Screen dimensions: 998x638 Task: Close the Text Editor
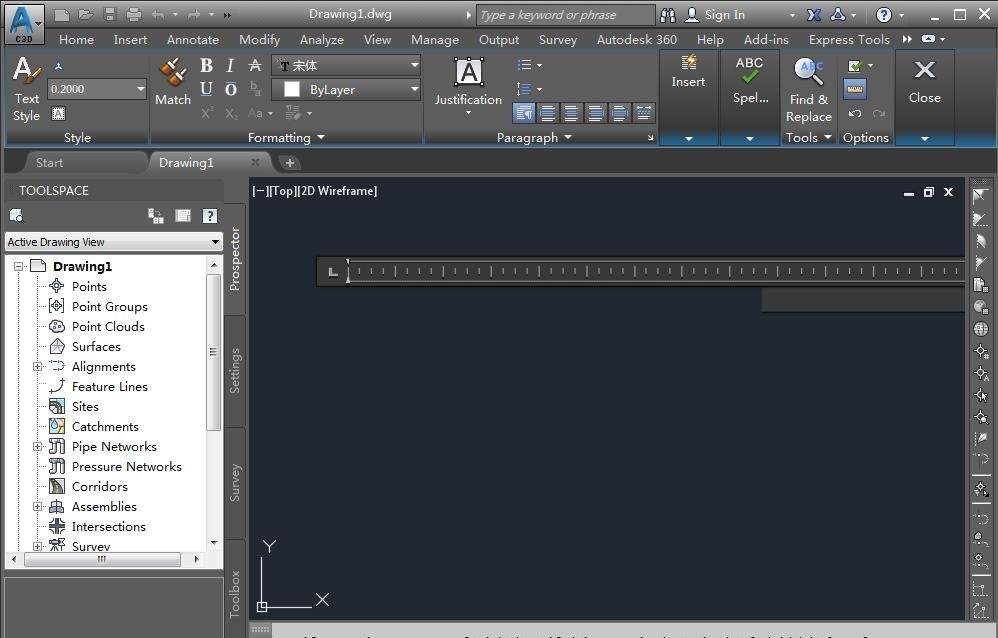point(924,80)
